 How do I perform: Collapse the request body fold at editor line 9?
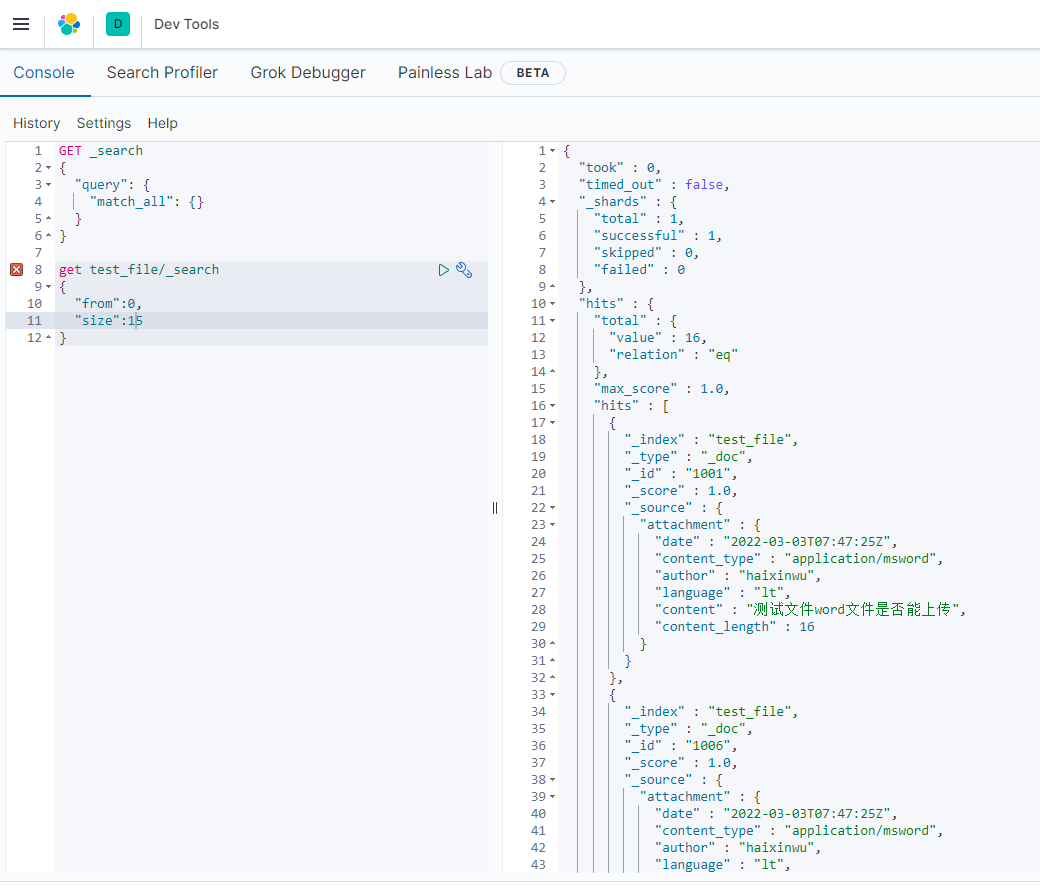tap(48, 286)
